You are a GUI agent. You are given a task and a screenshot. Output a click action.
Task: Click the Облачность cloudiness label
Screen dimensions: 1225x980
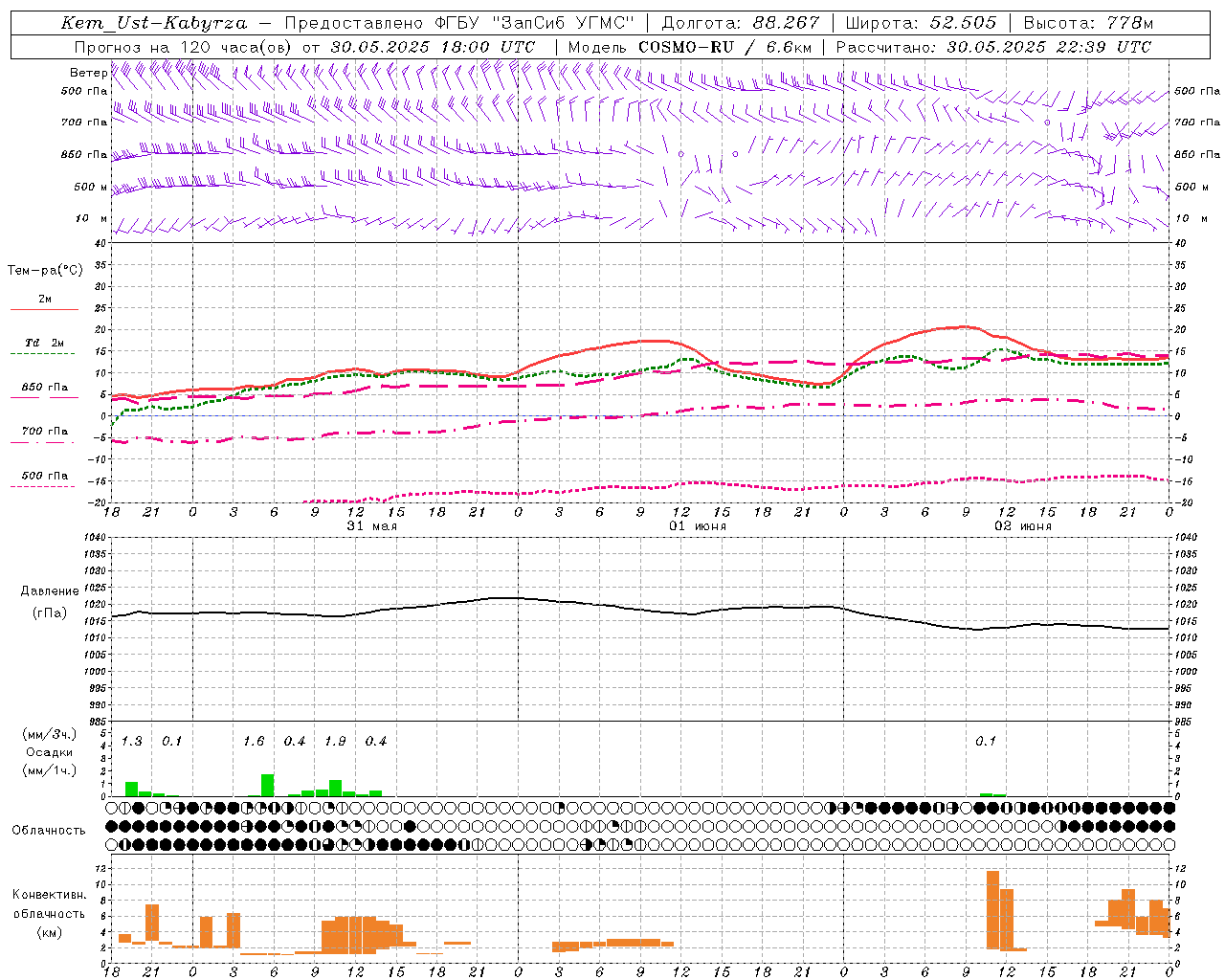tap(49, 831)
